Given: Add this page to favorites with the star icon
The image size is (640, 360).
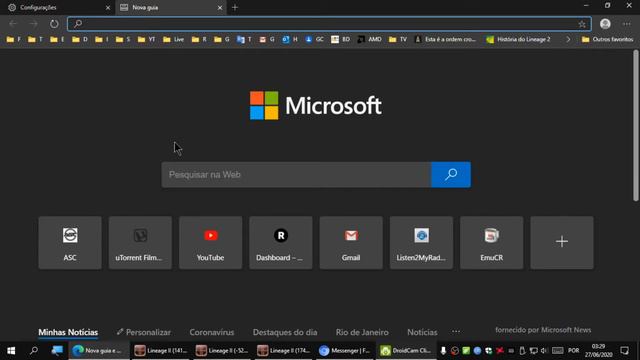Looking at the screenshot, I should point(582,24).
